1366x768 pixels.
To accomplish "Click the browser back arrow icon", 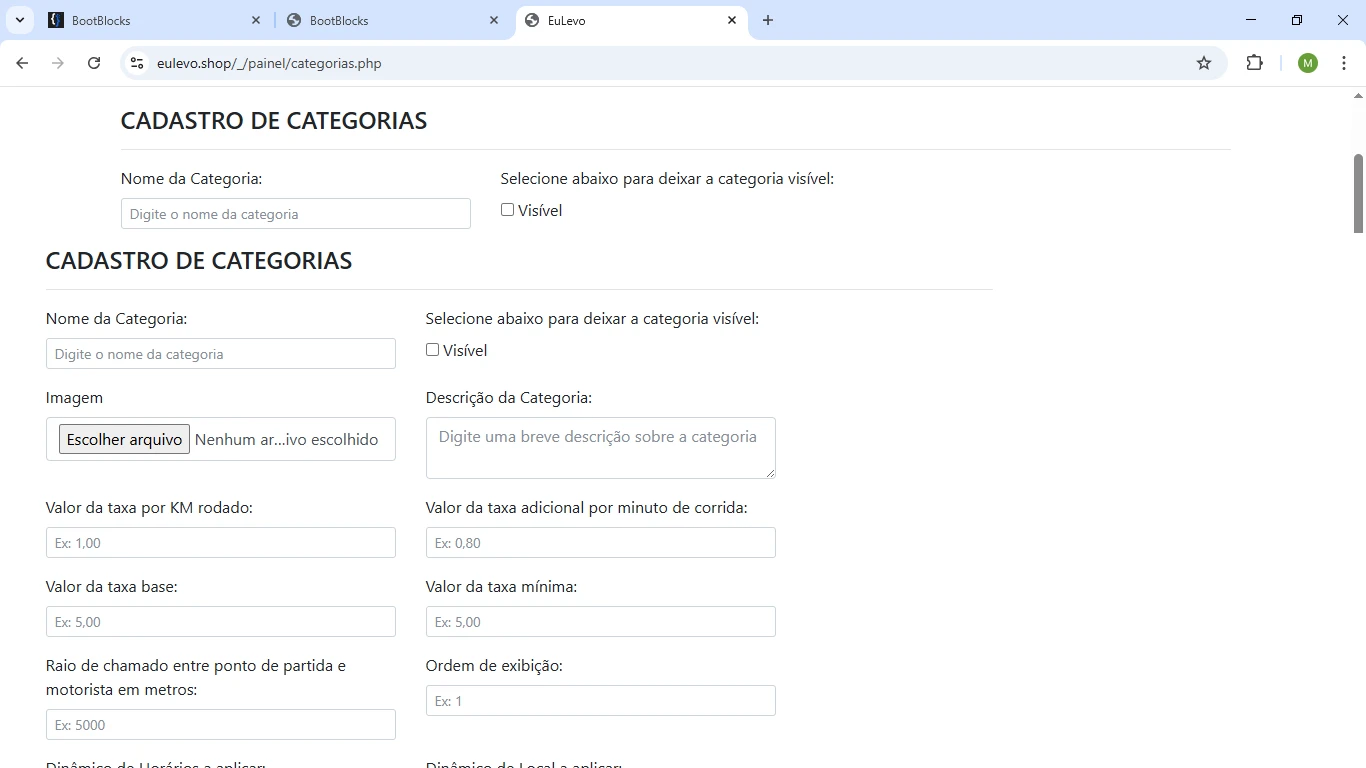I will point(22,63).
